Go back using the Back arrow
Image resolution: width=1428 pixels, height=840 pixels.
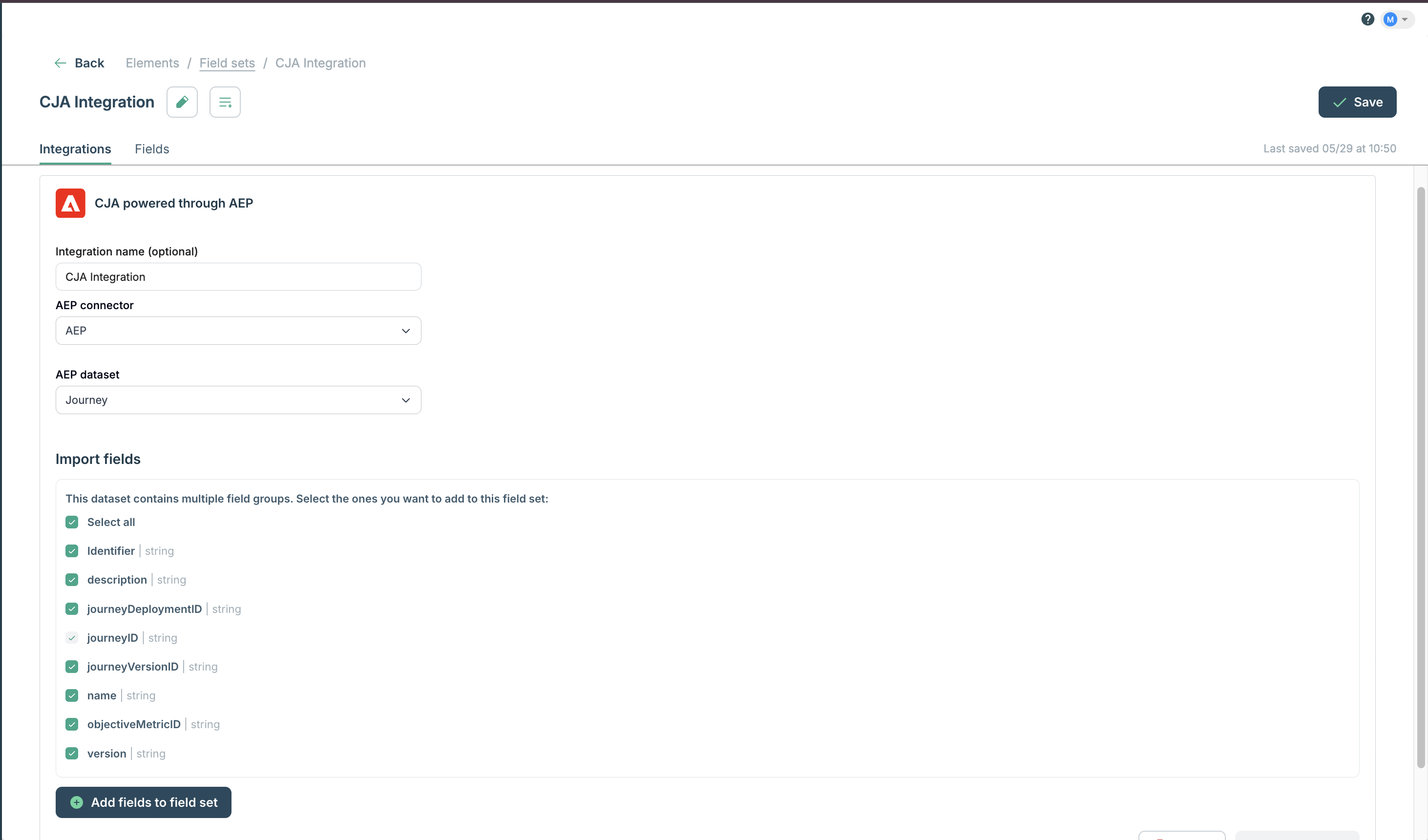click(x=79, y=63)
